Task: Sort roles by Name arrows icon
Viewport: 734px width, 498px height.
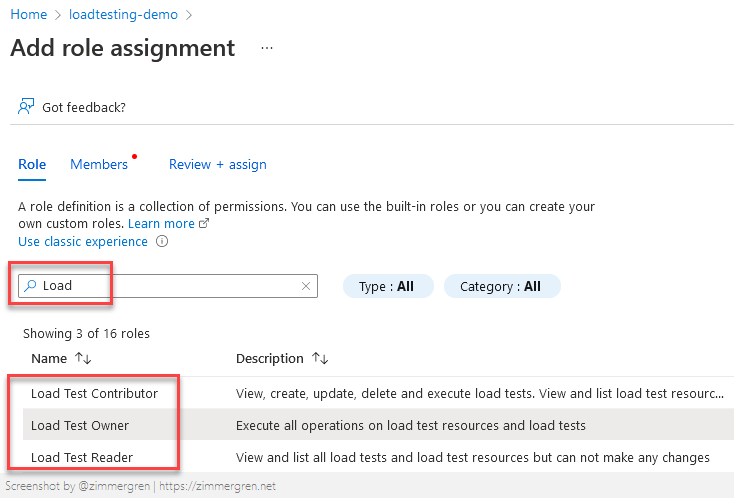Action: (83, 358)
